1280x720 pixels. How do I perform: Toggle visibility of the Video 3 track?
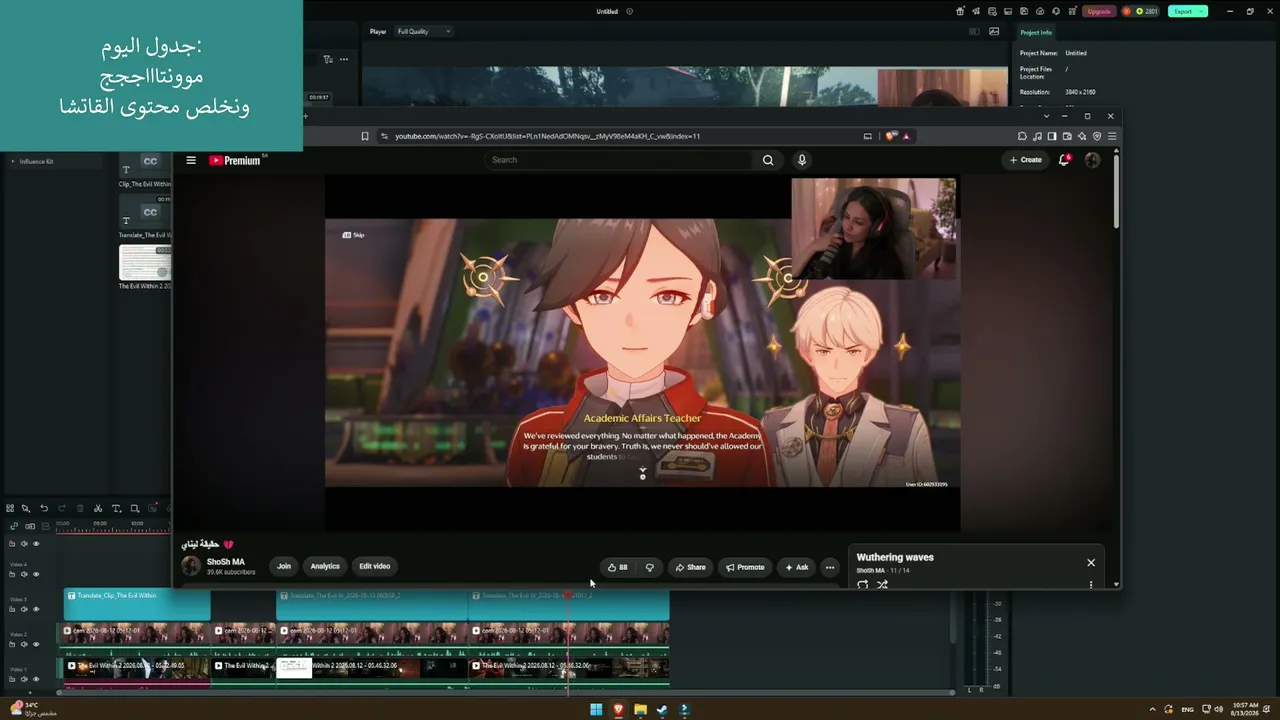(x=36, y=609)
